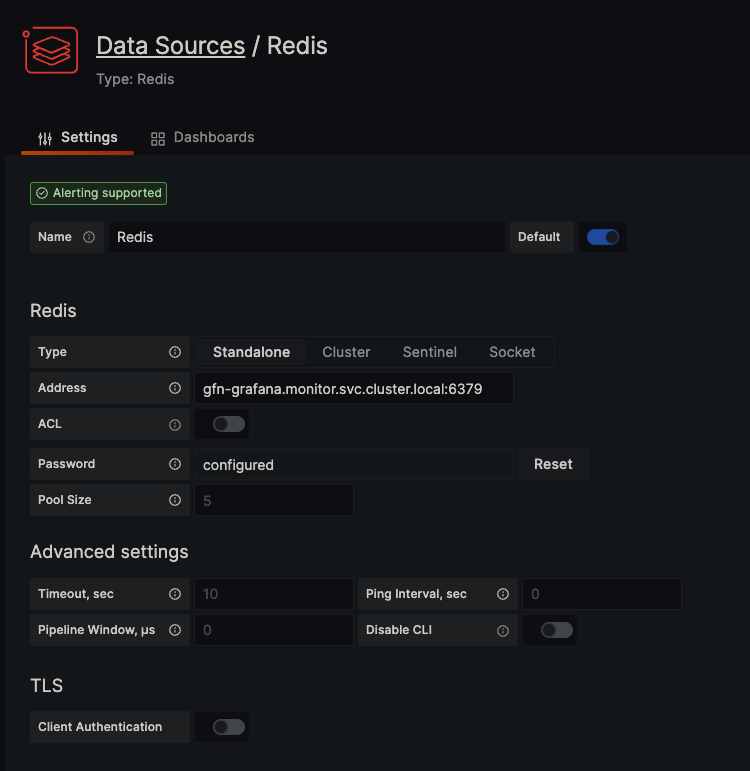The height and width of the screenshot is (771, 750).
Task: Go to Data Sources breadcrumb link
Action: click(171, 46)
